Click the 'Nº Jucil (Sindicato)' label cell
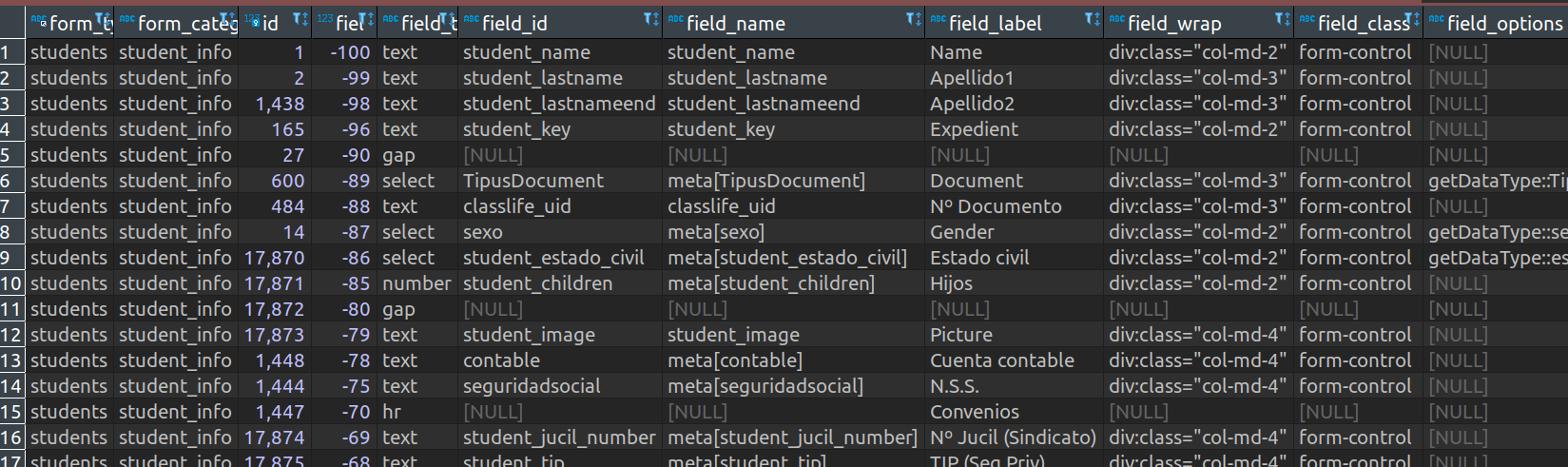1568x467 pixels. click(x=1014, y=438)
